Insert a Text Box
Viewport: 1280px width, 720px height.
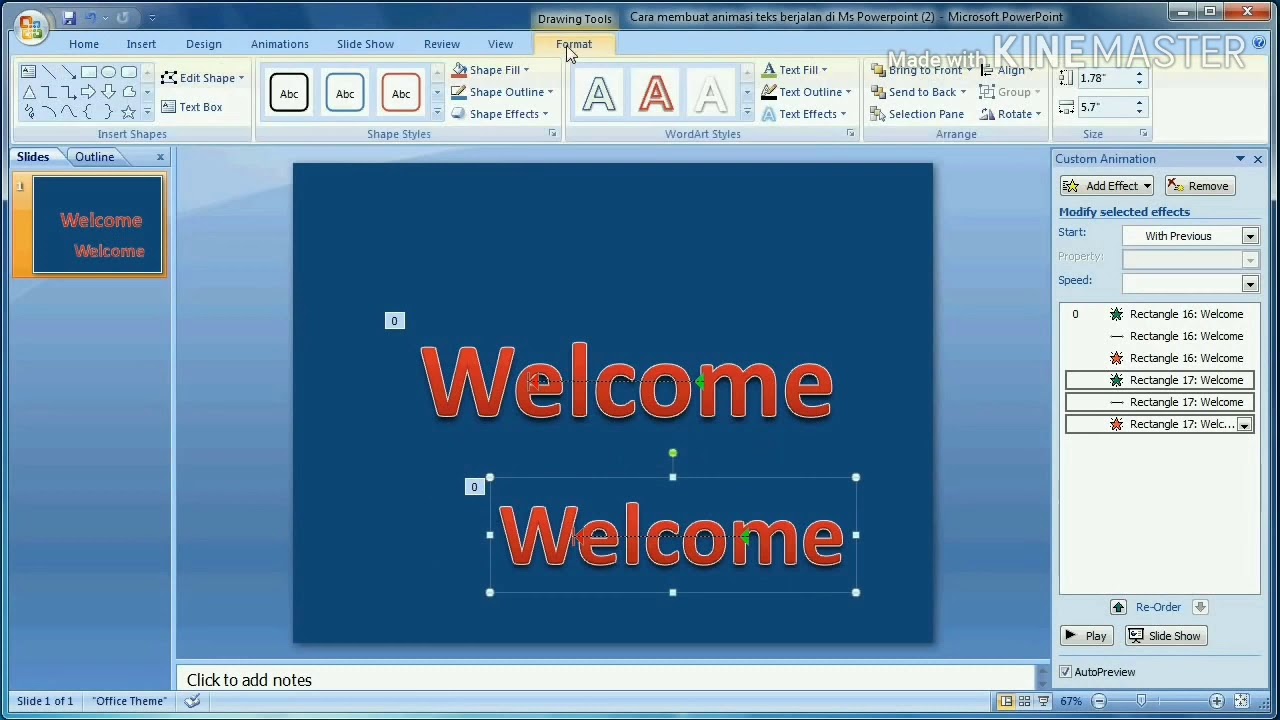coord(192,107)
